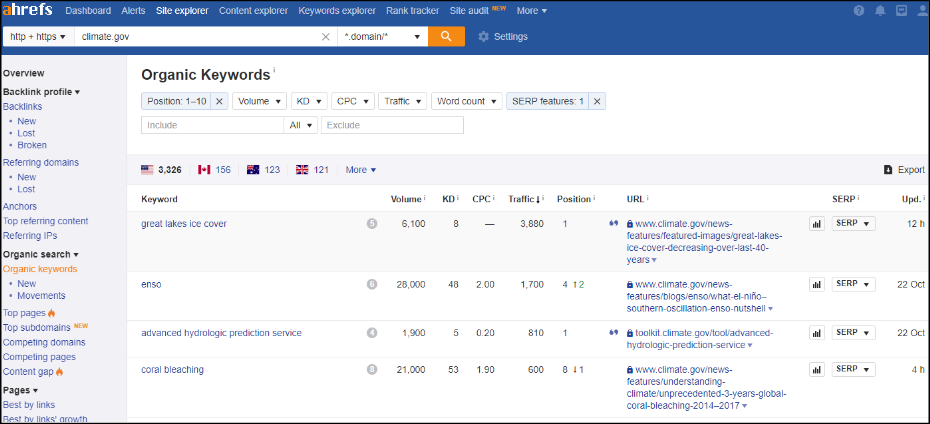930x424 pixels.
Task: Open the *.domain/* mode dropdown
Action: coord(382,37)
